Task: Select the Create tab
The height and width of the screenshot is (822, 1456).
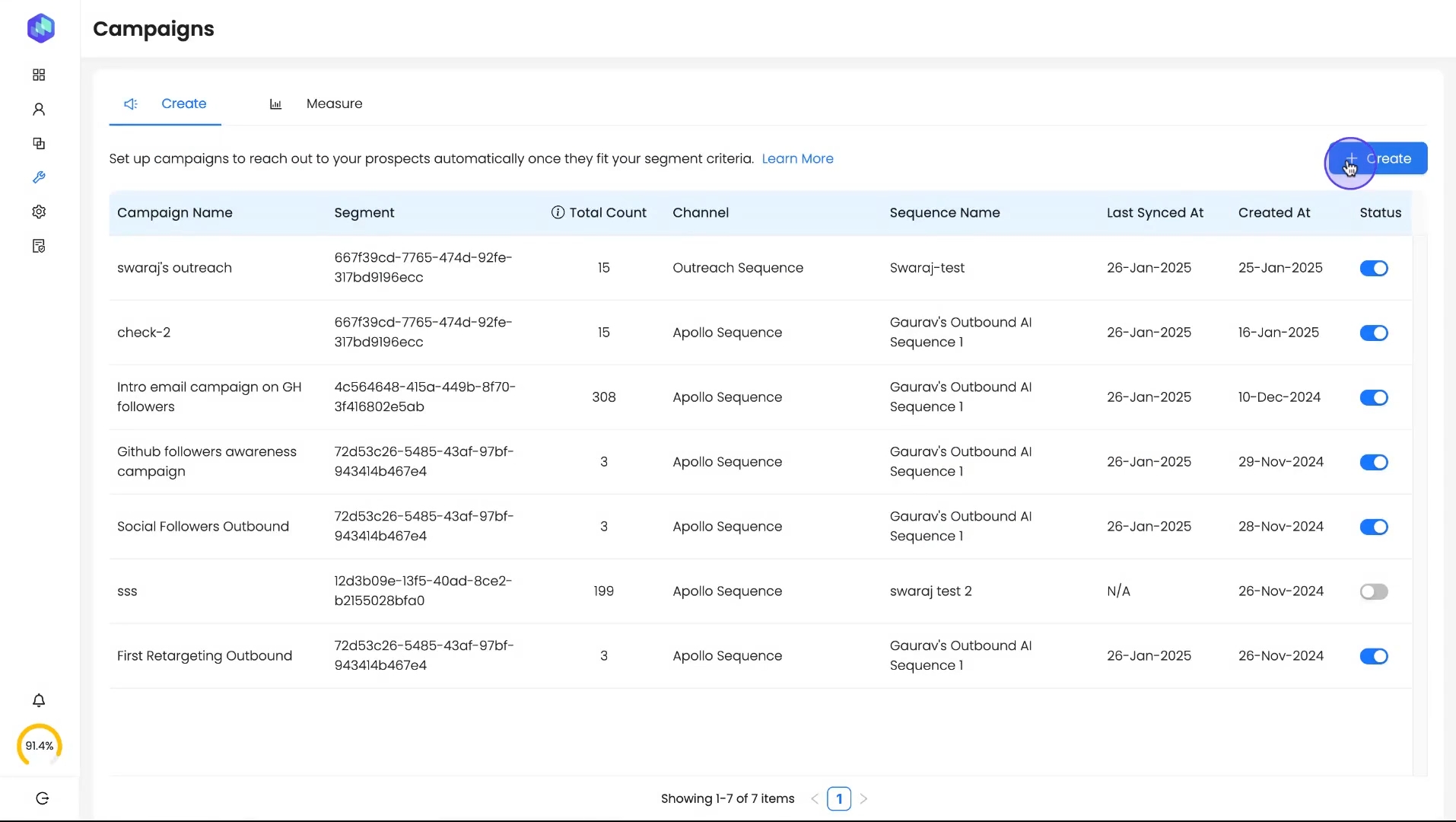Action: click(x=183, y=104)
